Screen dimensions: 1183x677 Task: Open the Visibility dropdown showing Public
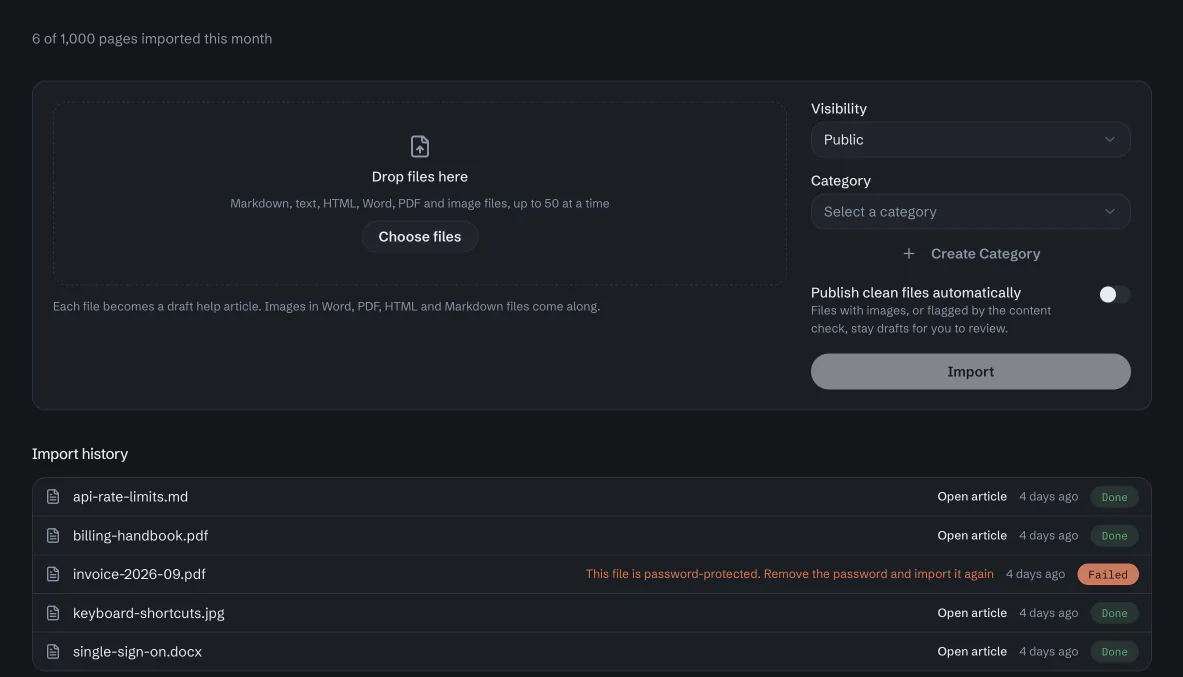coord(970,140)
